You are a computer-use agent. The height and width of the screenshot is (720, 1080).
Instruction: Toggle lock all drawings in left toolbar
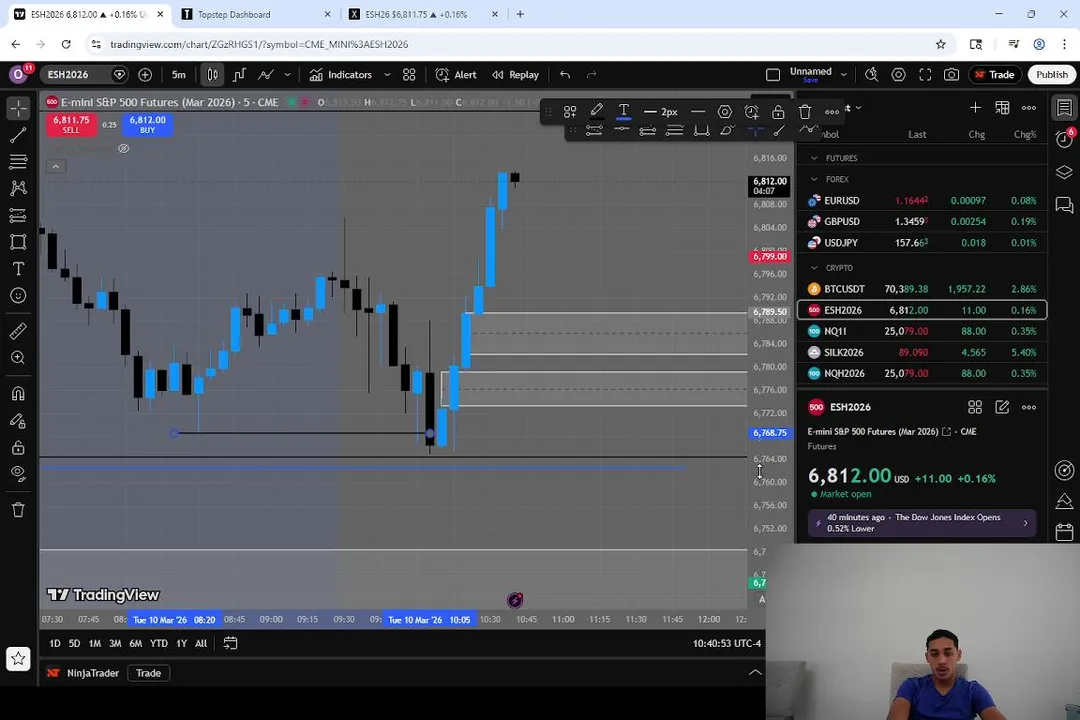tap(18, 448)
